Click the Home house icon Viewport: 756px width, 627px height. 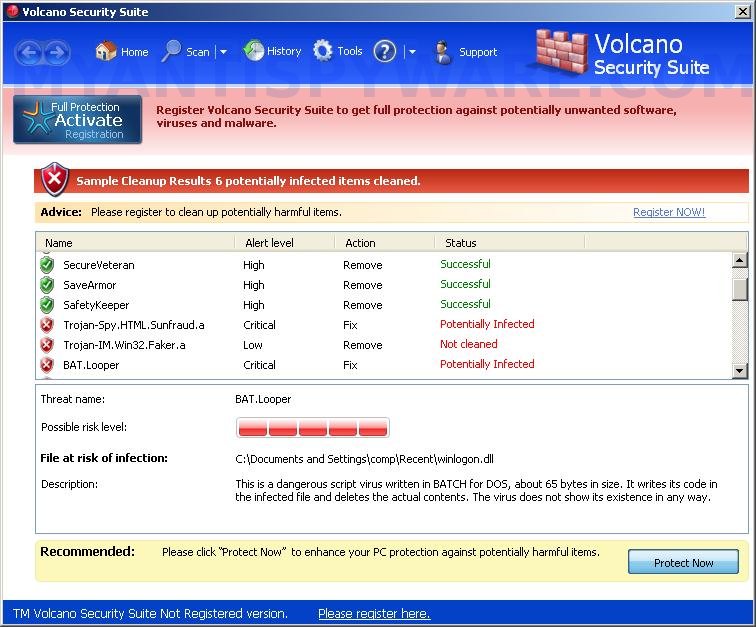tap(106, 51)
